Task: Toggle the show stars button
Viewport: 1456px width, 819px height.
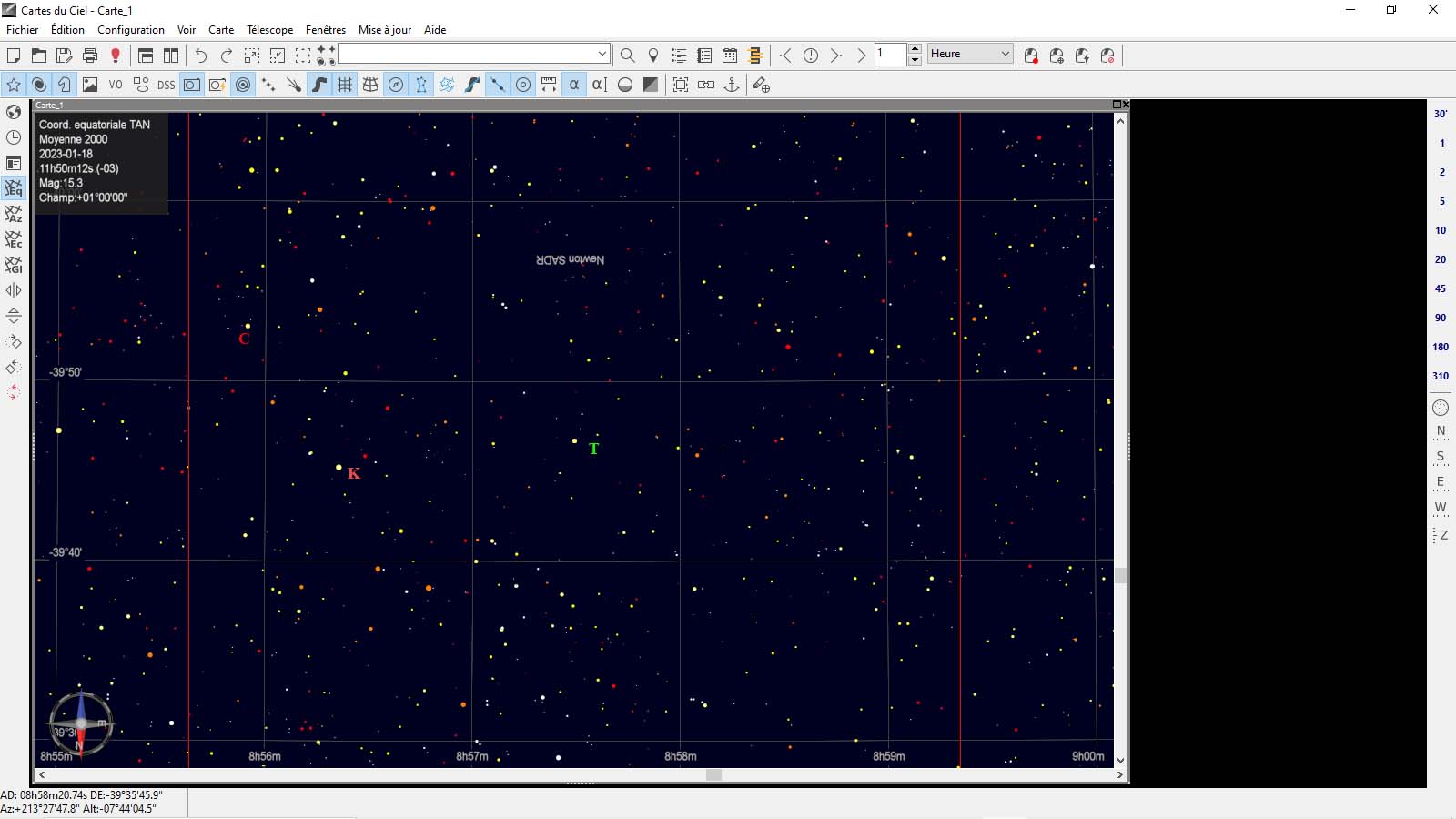Action: [x=14, y=85]
